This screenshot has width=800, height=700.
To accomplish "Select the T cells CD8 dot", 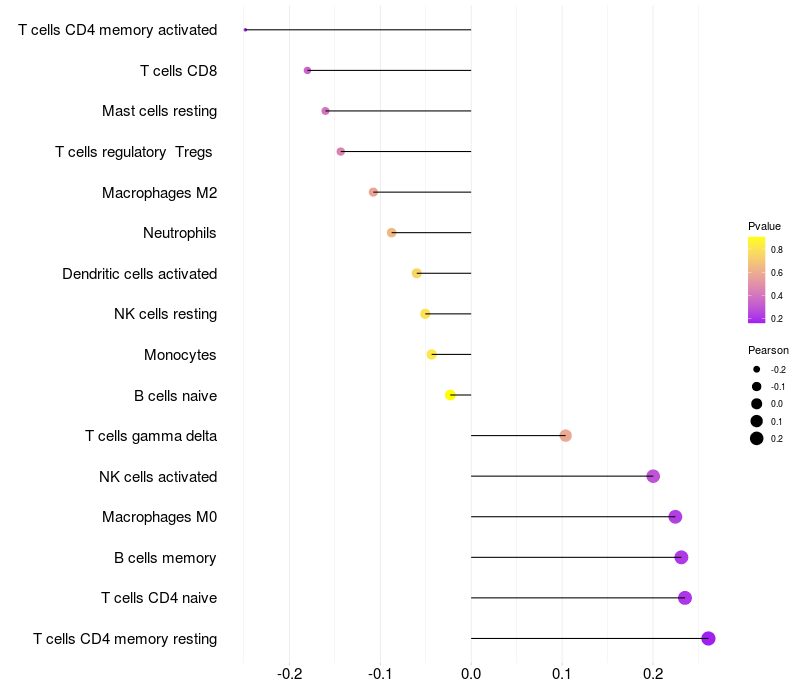I will [x=307, y=70].
